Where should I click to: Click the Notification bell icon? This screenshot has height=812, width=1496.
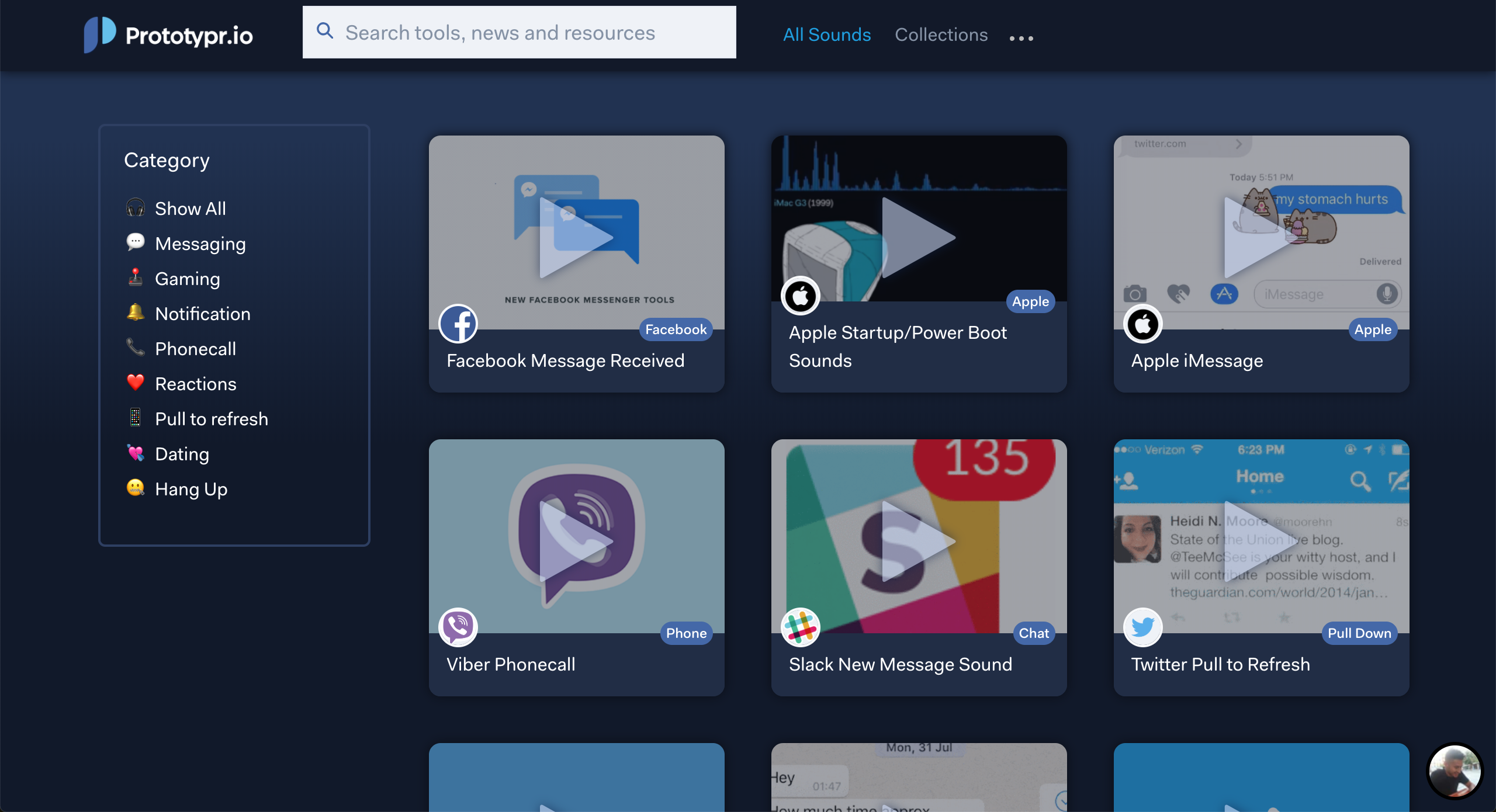pos(136,313)
